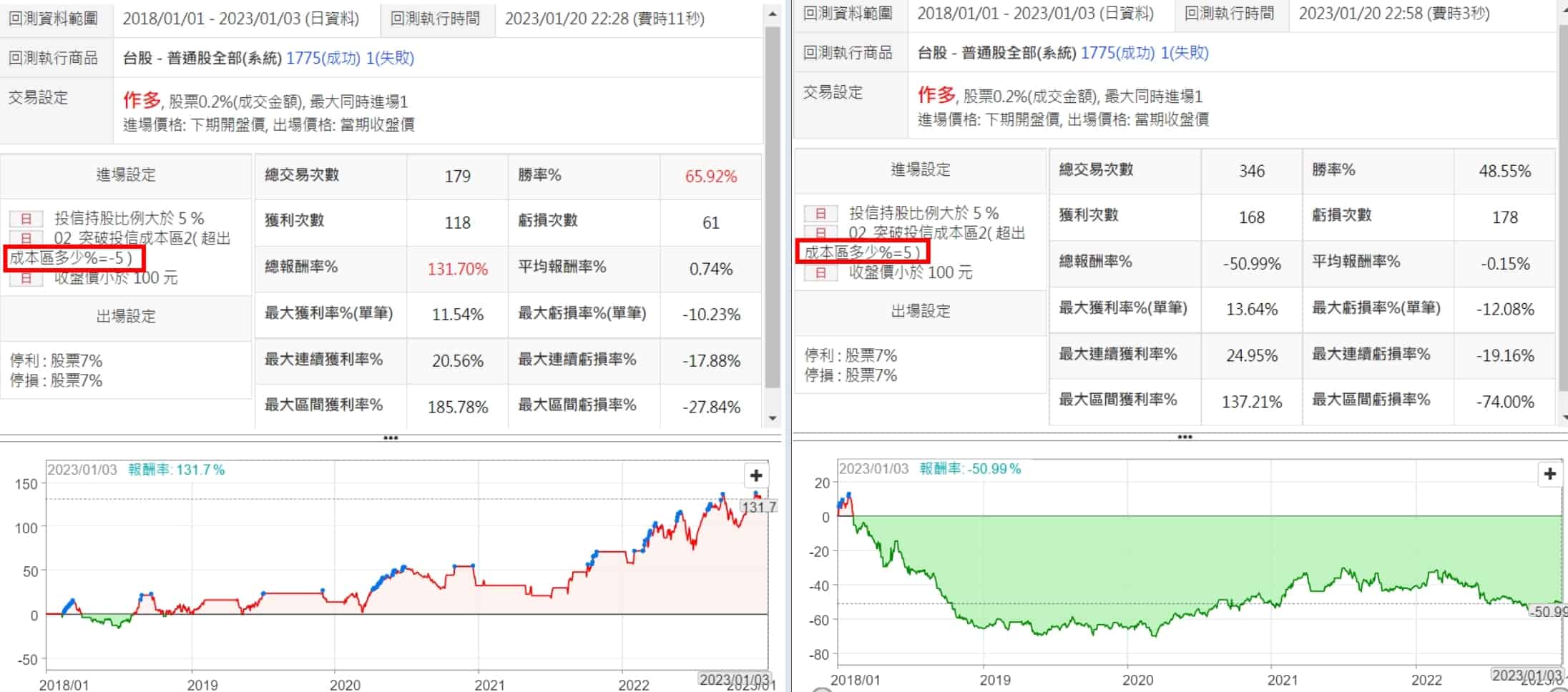Click the plus button on the right return chart
1568x692 pixels.
coord(1549,473)
